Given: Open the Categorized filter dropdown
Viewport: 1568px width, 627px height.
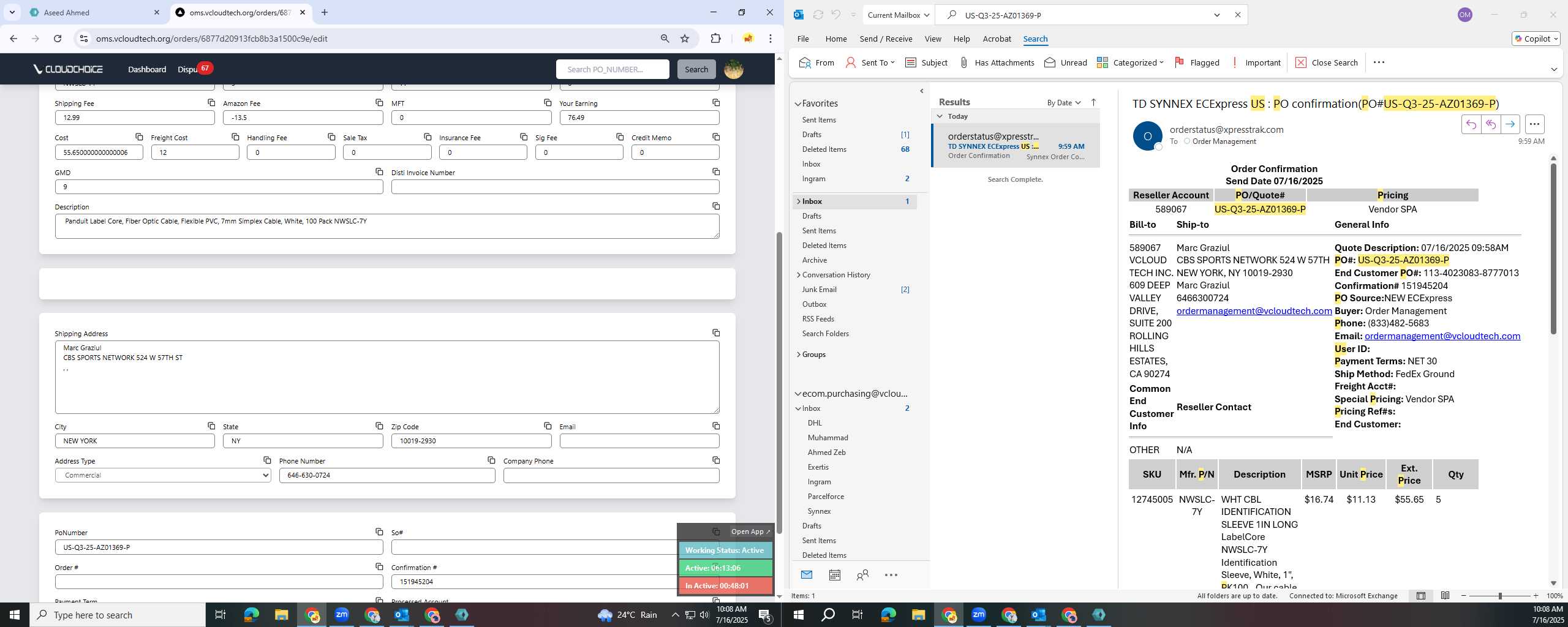Looking at the screenshot, I should tap(1130, 62).
